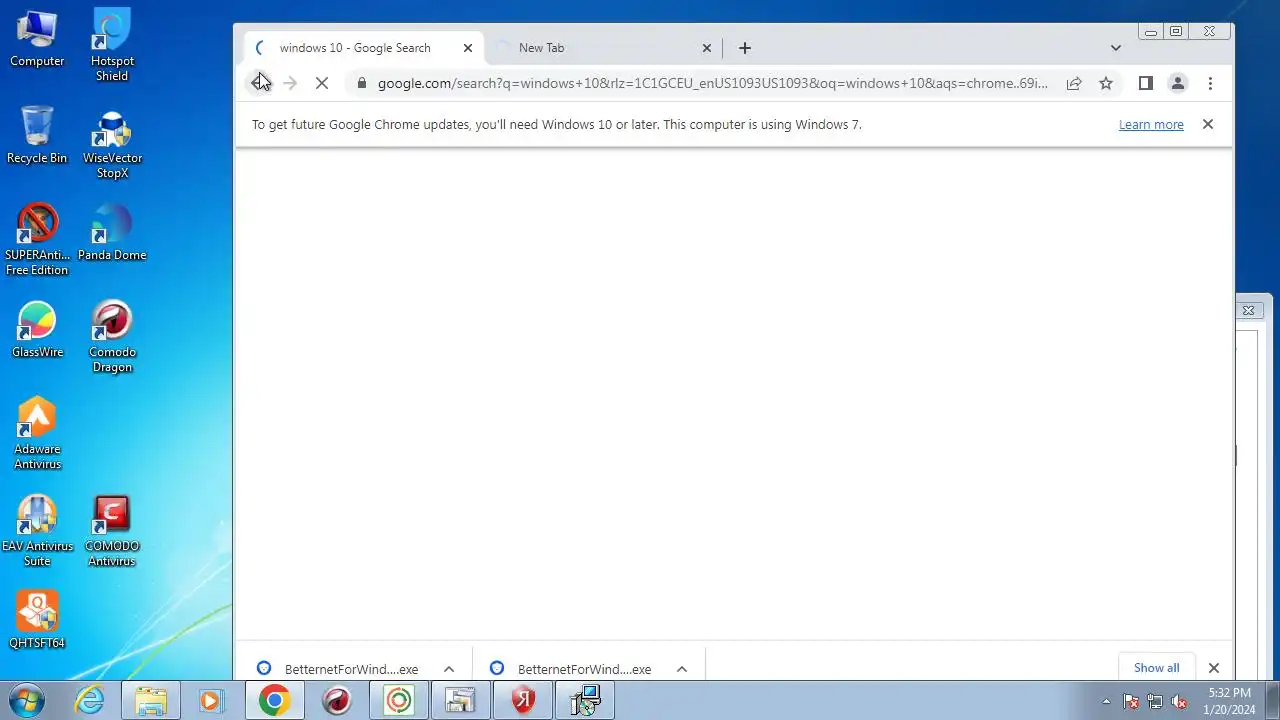Launch Internet Explorer from taskbar

90,701
